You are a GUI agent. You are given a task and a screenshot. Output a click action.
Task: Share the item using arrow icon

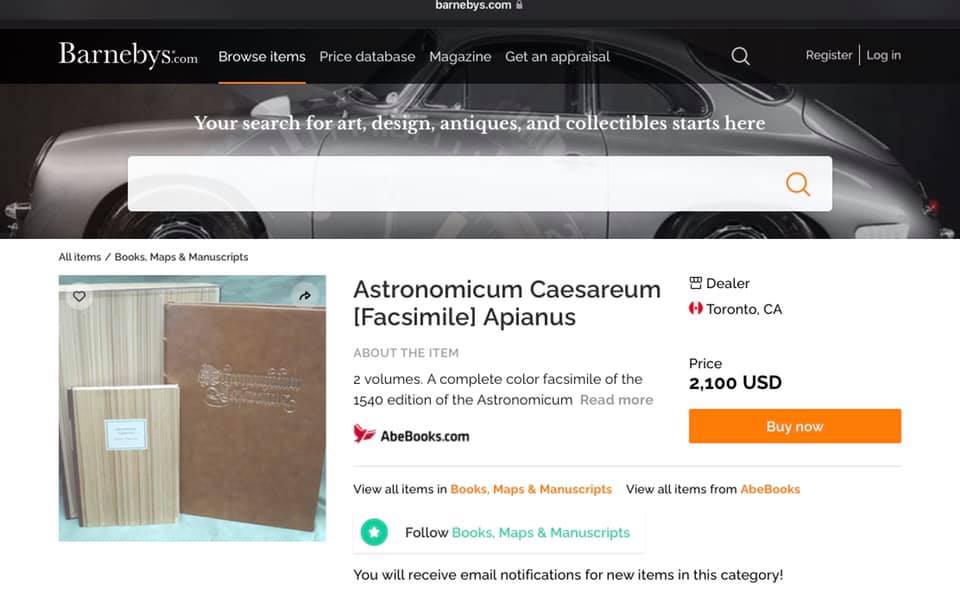point(305,296)
